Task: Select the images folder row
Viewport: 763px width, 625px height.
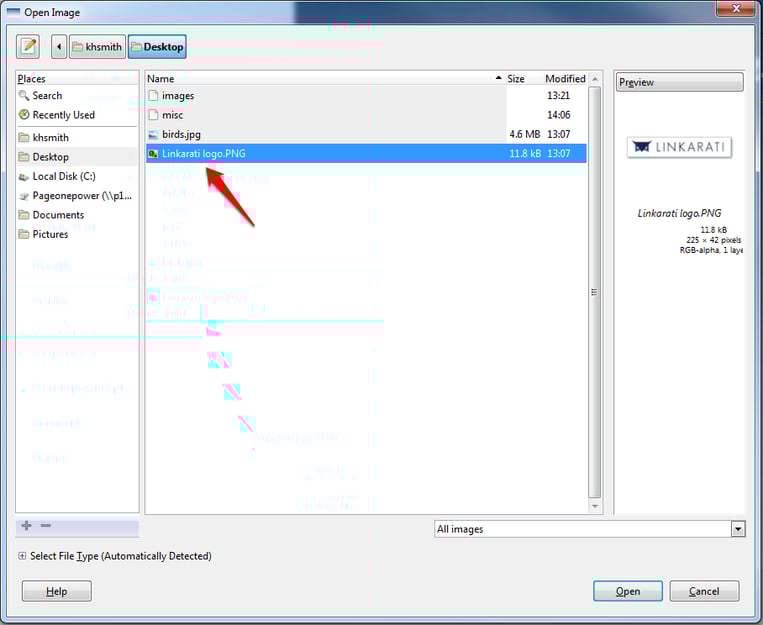Action: click(x=366, y=95)
